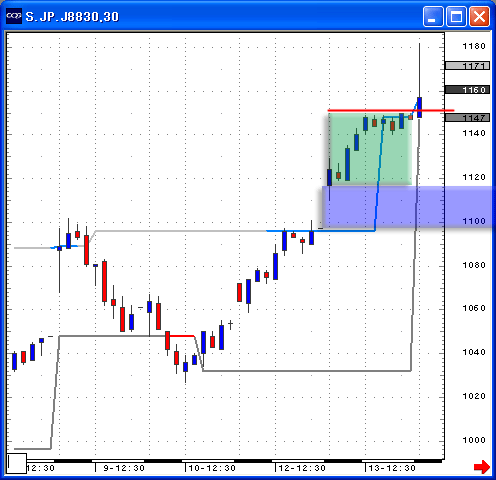This screenshot has width=496, height=480.
Task: Click the 1147 price marker label
Action: [467, 118]
